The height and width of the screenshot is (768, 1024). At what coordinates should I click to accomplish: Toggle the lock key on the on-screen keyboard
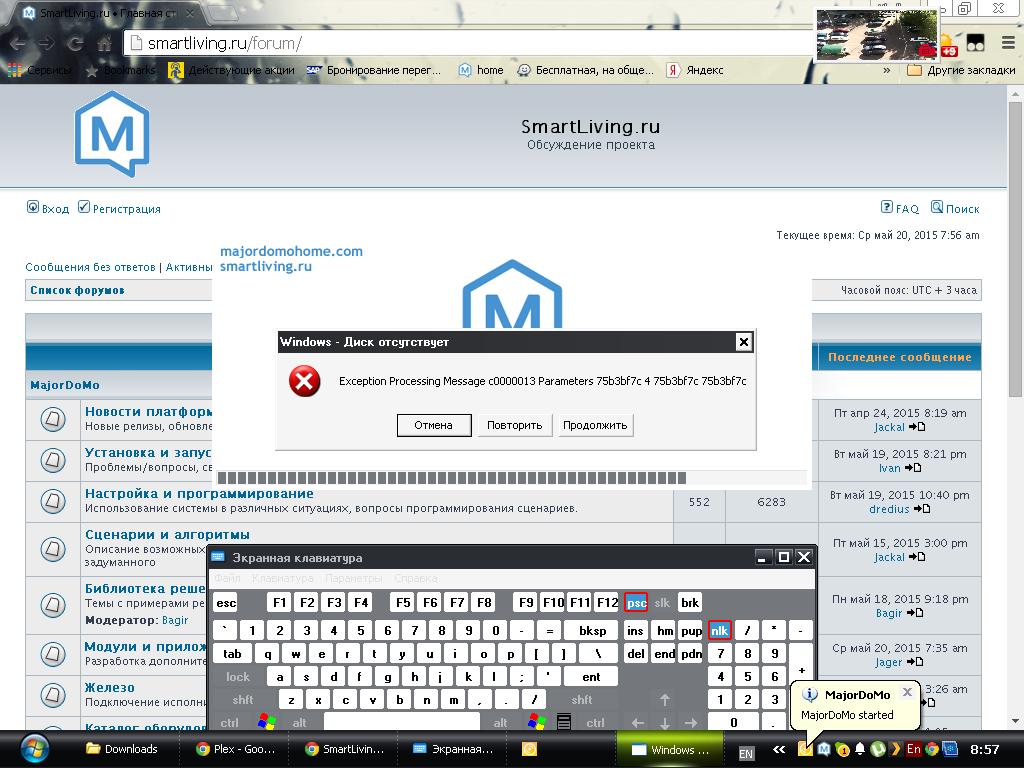238,677
